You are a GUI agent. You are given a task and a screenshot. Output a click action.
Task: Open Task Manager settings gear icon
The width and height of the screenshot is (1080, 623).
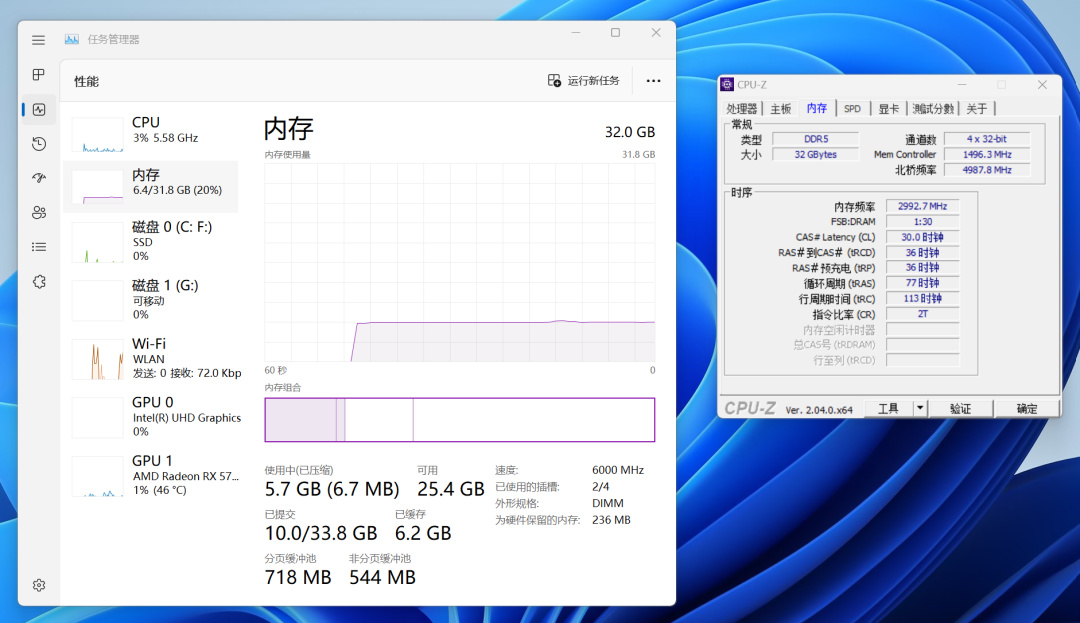[x=39, y=585]
